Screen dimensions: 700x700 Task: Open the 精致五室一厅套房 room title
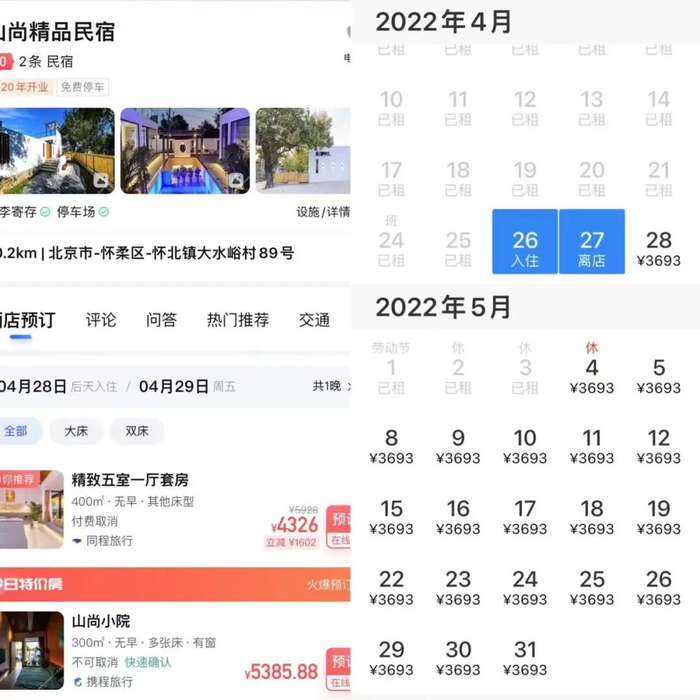130,480
